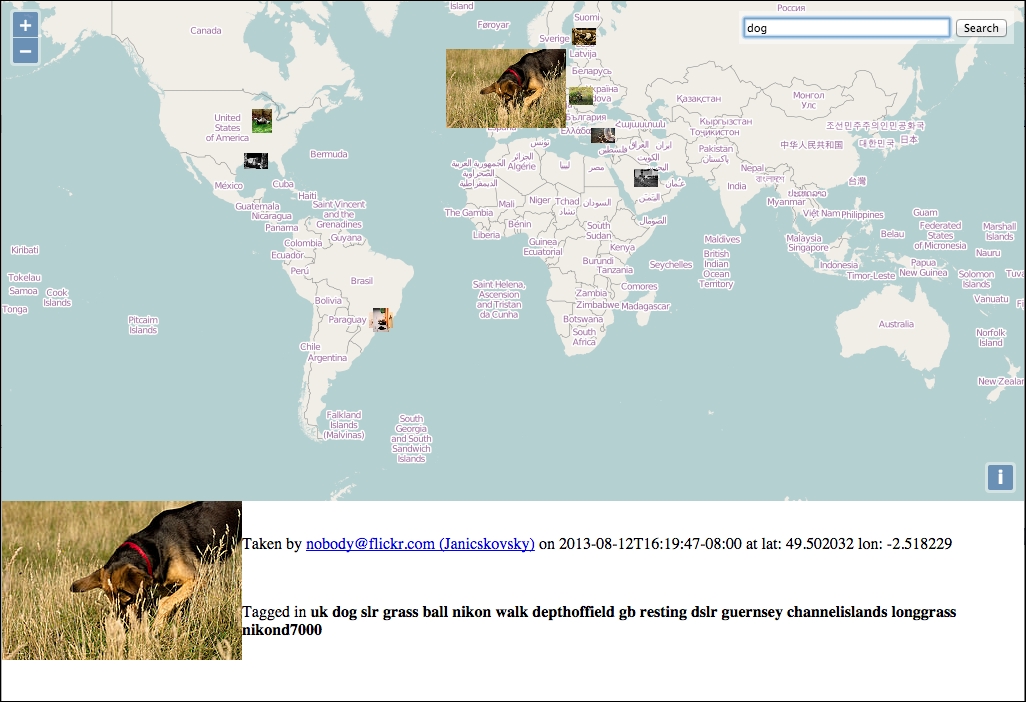
Task: Zoom out using the map minus icon
Action: click(x=25, y=50)
